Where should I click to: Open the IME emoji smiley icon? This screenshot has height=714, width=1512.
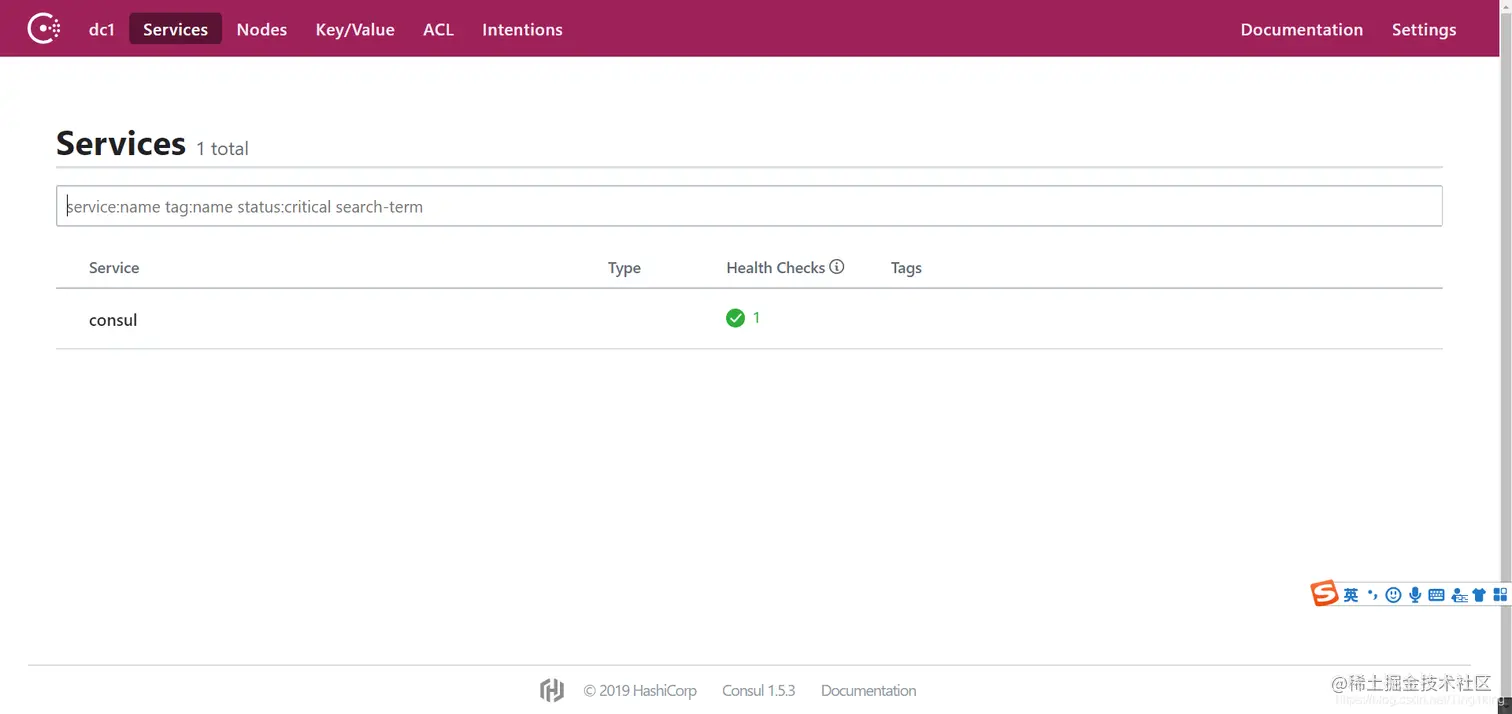point(1394,595)
